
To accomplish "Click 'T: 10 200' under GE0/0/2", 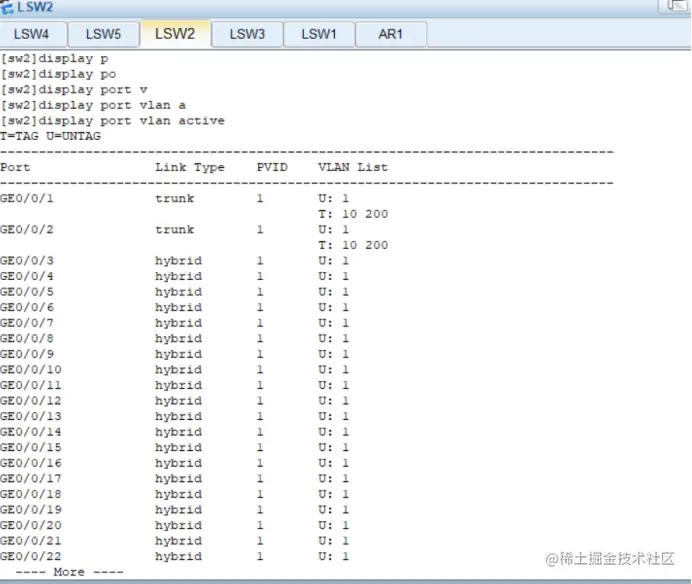I will point(353,245).
